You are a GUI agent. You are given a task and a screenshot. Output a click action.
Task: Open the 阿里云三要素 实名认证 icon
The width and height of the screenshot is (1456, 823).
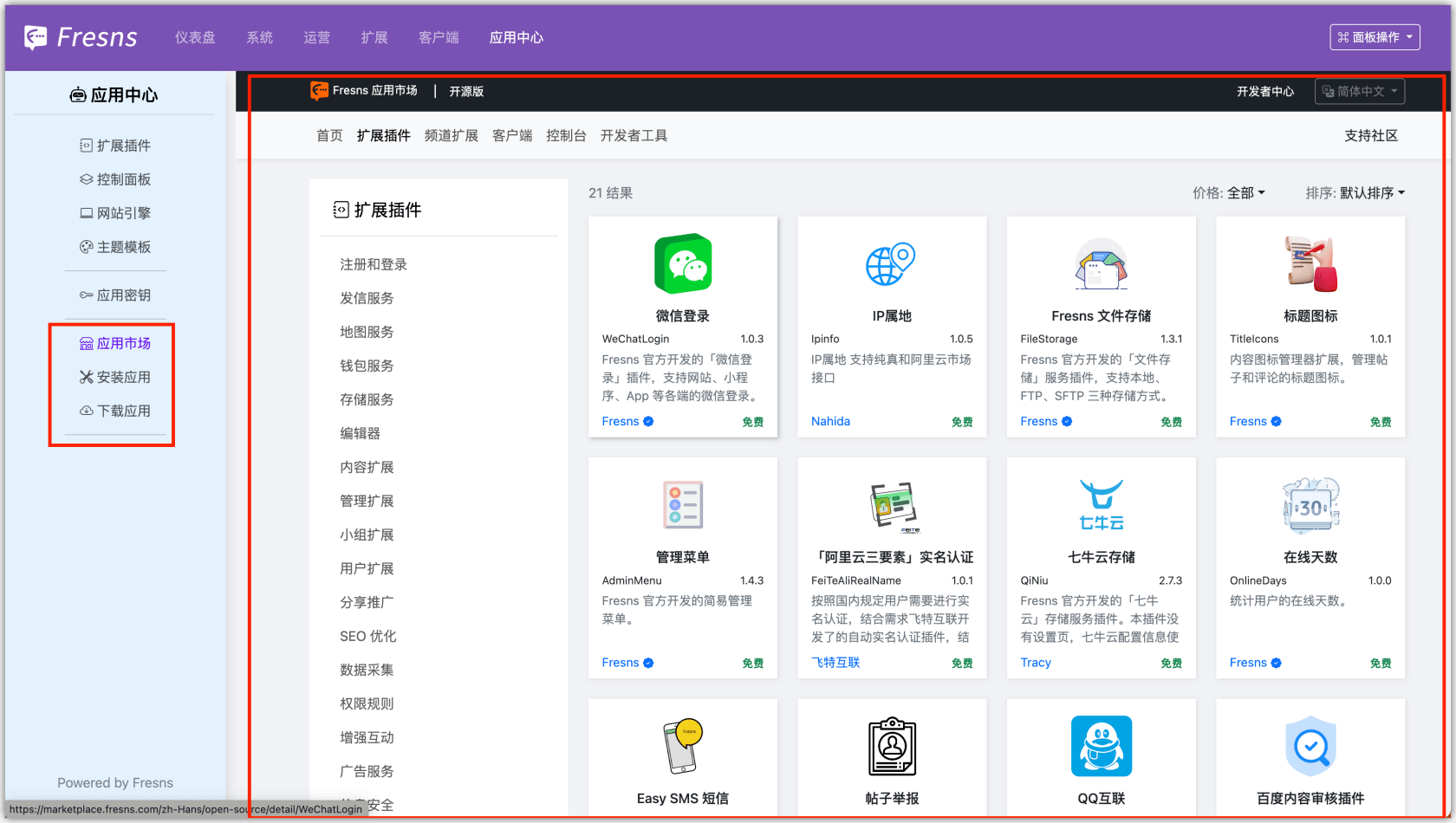[x=893, y=506]
